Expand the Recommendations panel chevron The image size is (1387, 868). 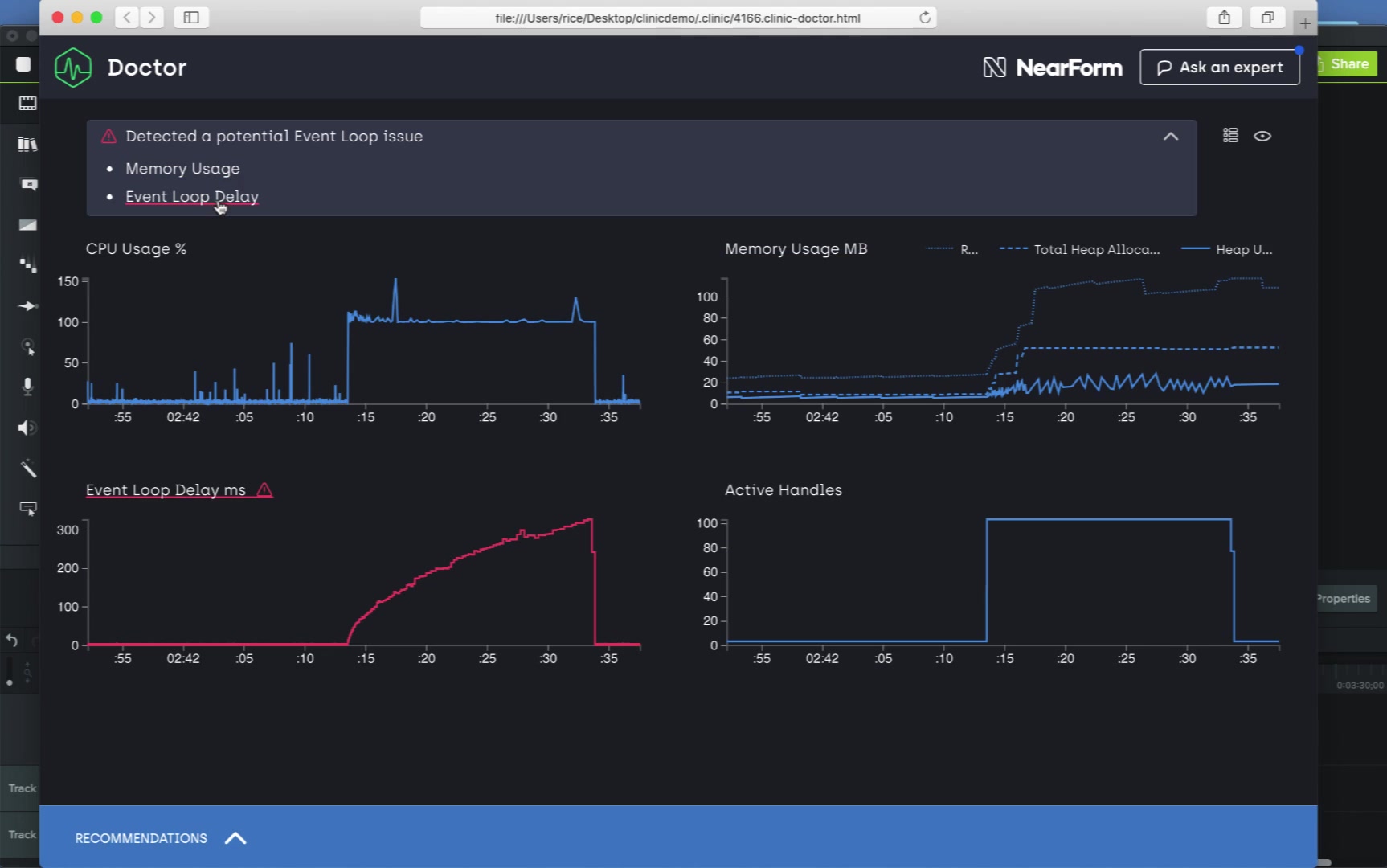[235, 838]
